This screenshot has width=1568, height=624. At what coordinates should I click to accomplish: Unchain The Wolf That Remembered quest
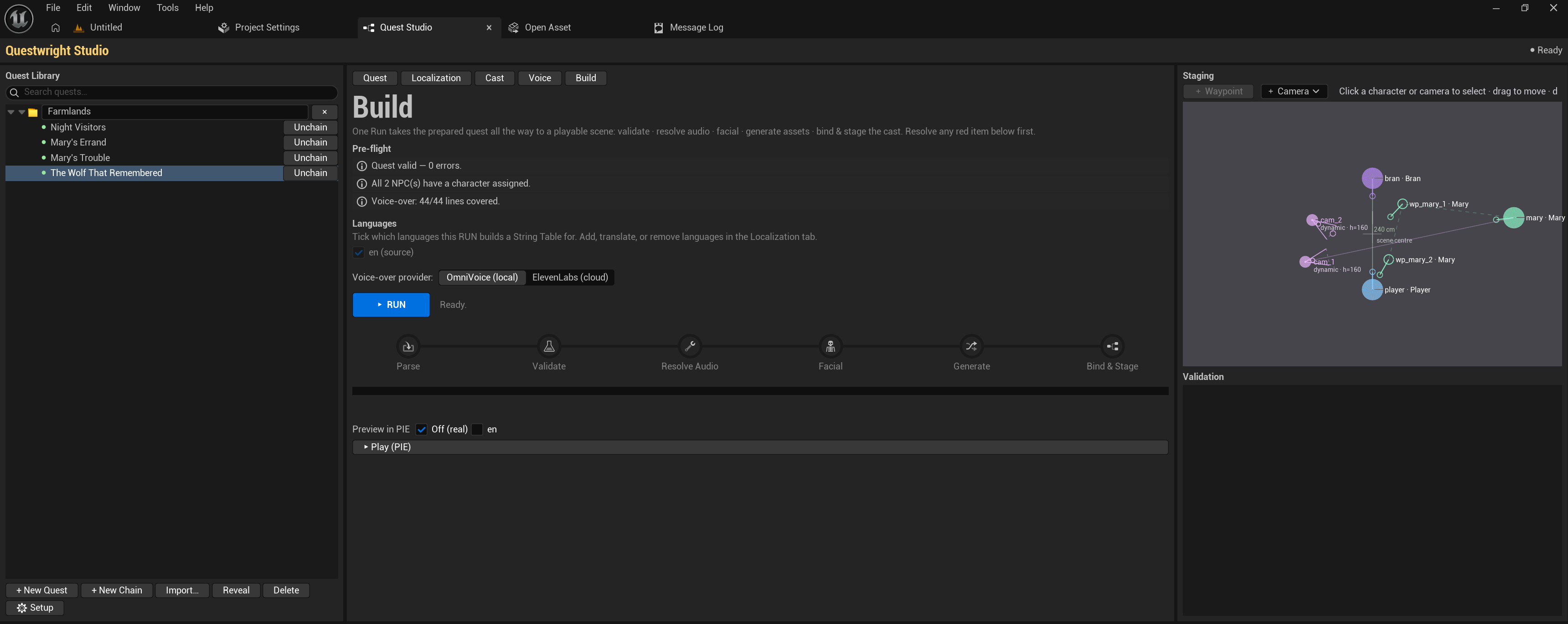click(310, 173)
